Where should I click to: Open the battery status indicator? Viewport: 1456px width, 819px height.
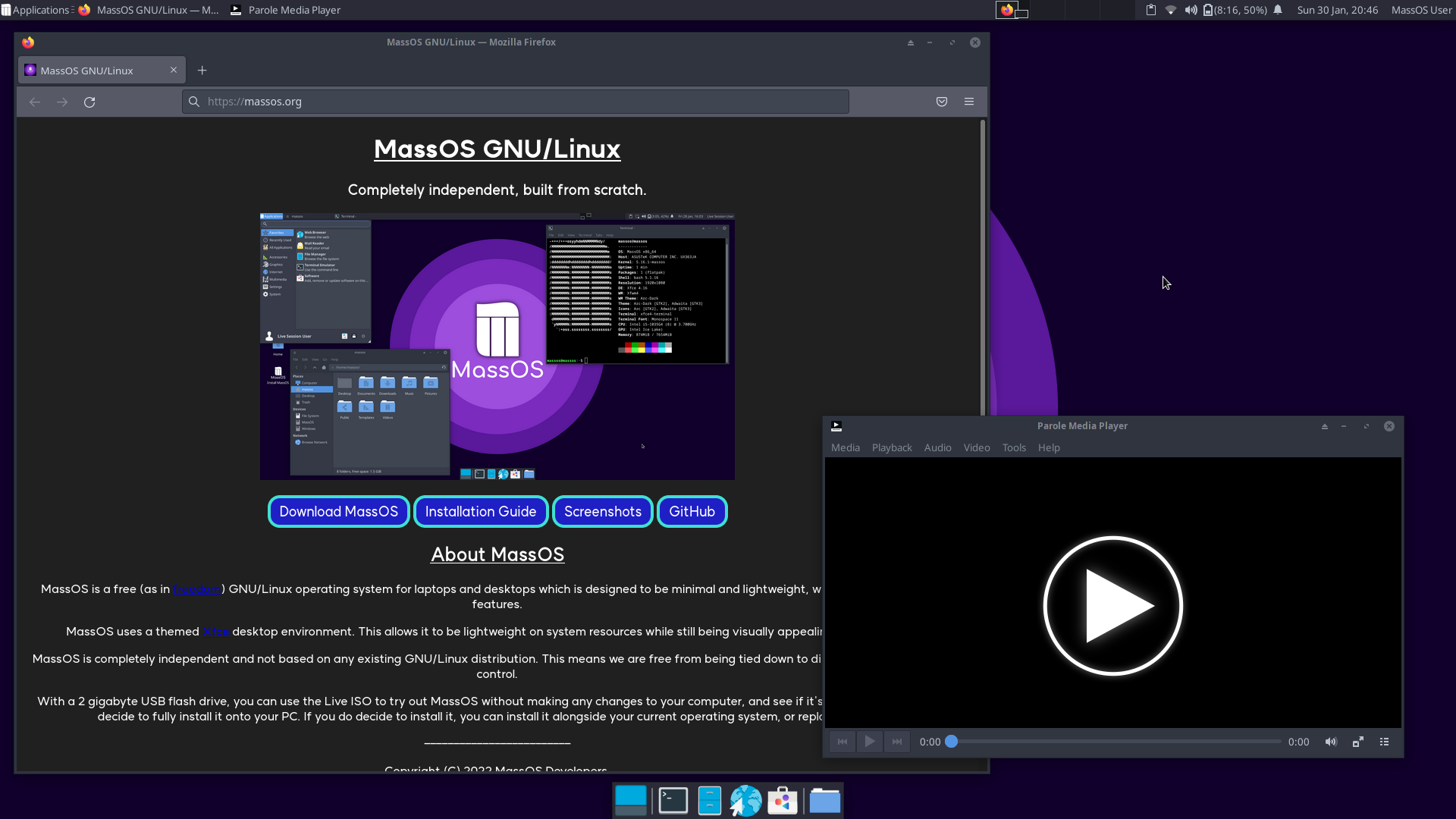[x=1235, y=10]
